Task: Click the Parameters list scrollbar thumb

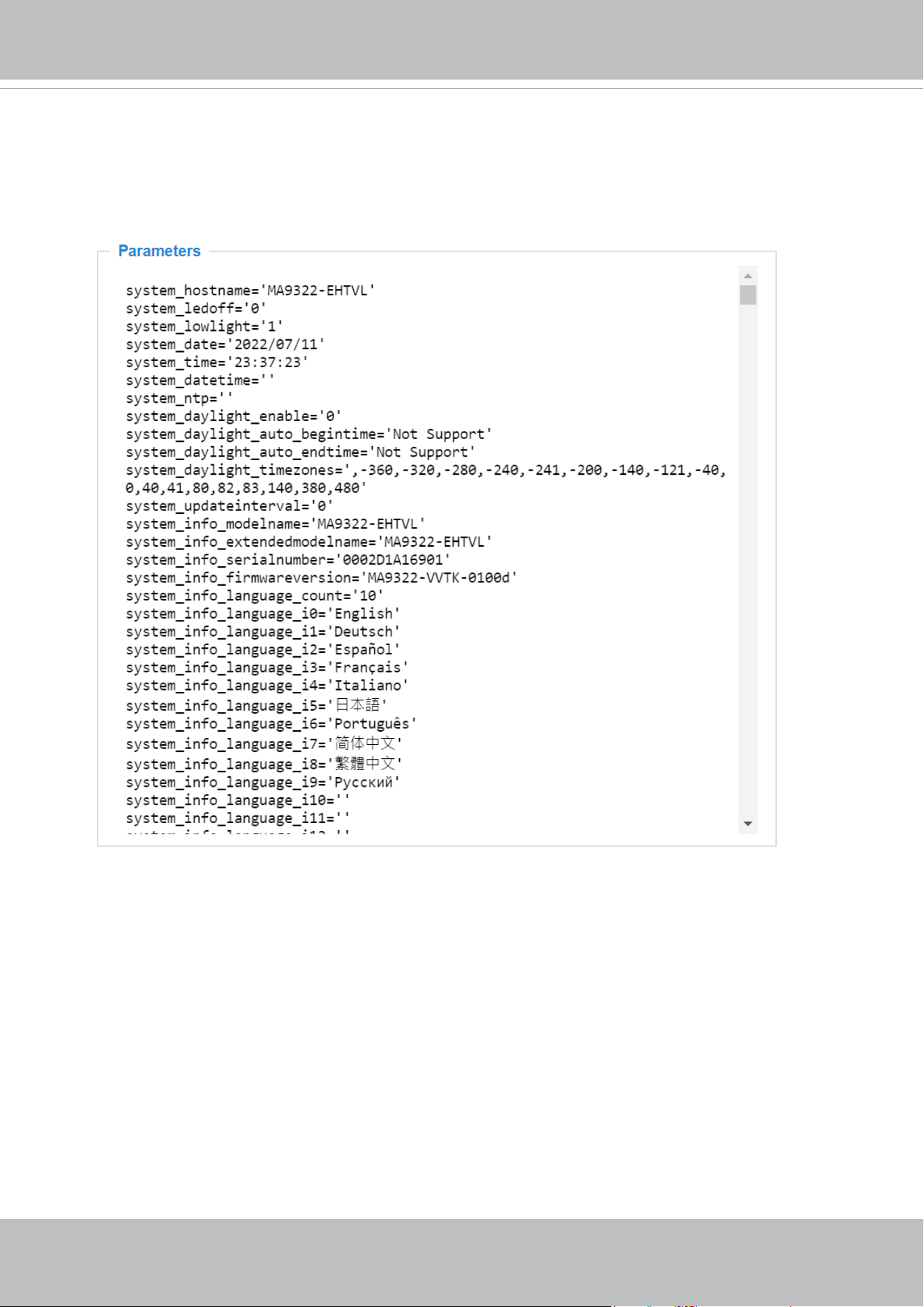Action: (x=748, y=295)
